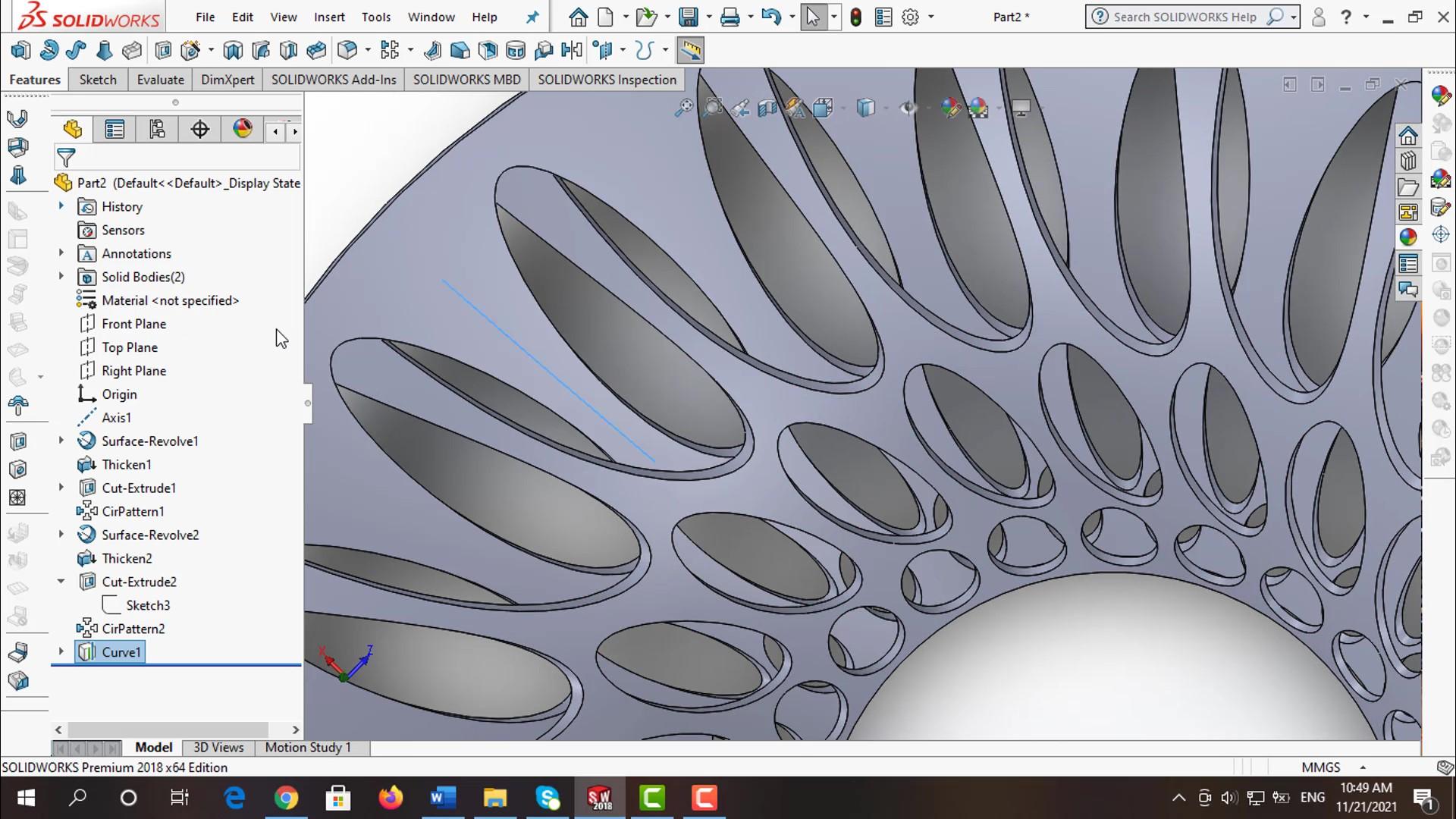Switch to the 3D Views tab
Image resolution: width=1456 pixels, height=819 pixels.
pos(218,748)
